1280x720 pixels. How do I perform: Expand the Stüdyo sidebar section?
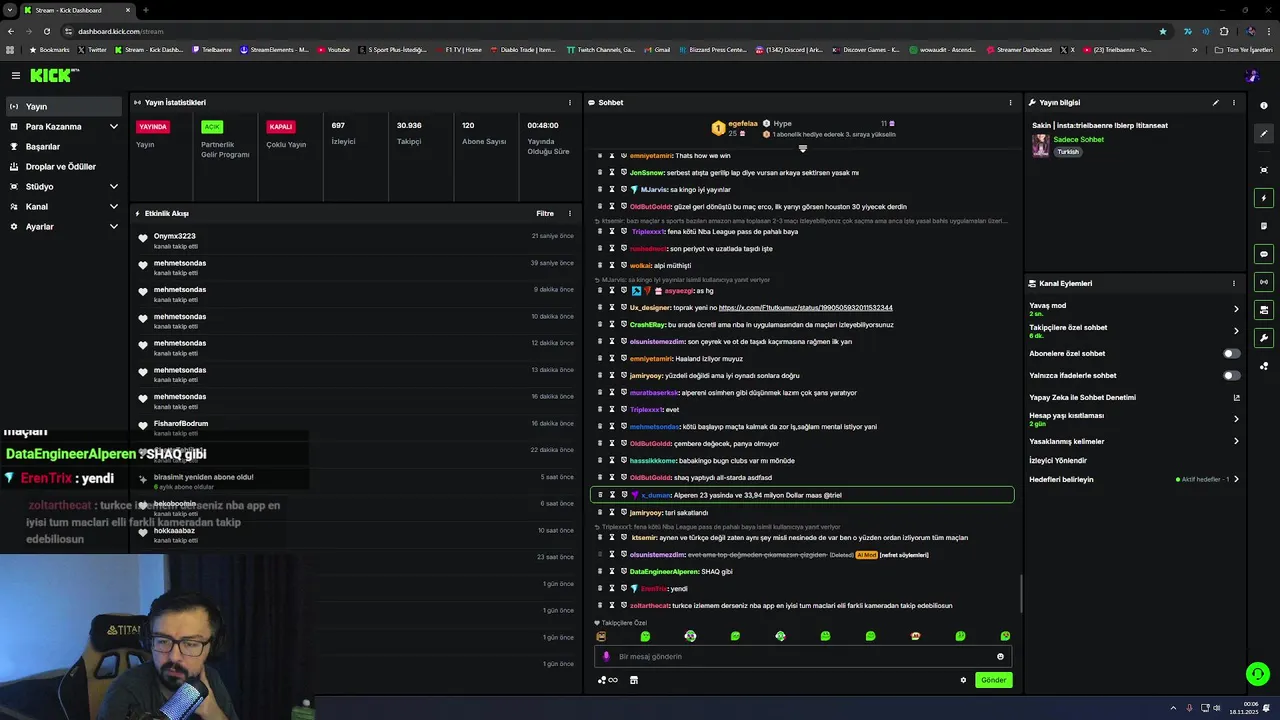coord(64,187)
